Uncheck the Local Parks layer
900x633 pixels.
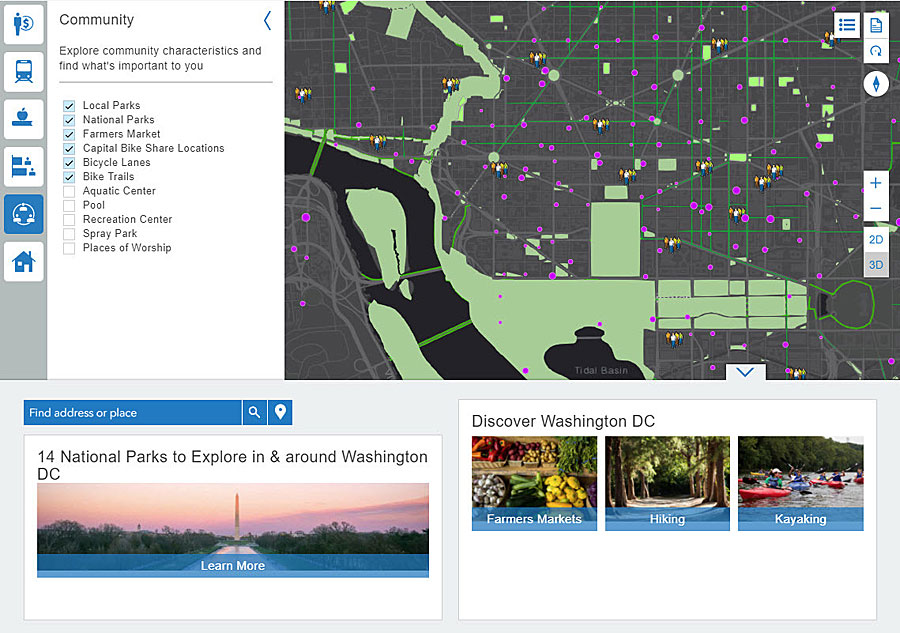coord(69,106)
